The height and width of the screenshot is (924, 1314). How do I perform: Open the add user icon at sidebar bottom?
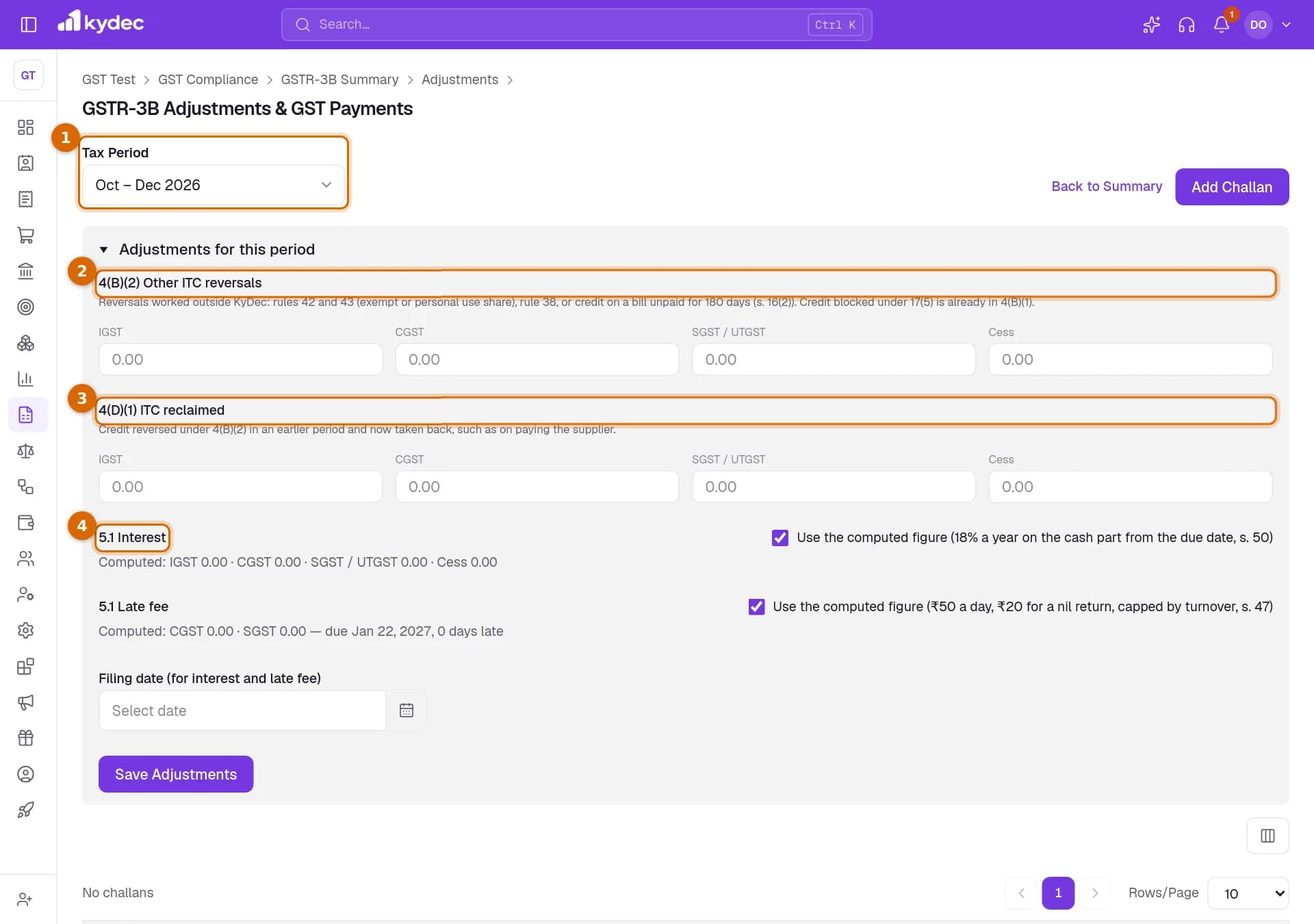point(25,899)
